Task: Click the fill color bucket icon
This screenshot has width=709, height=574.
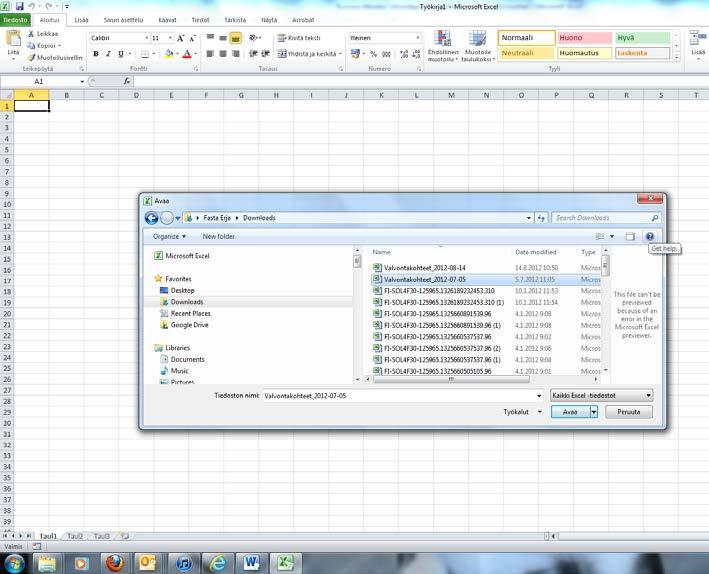Action: tap(169, 54)
